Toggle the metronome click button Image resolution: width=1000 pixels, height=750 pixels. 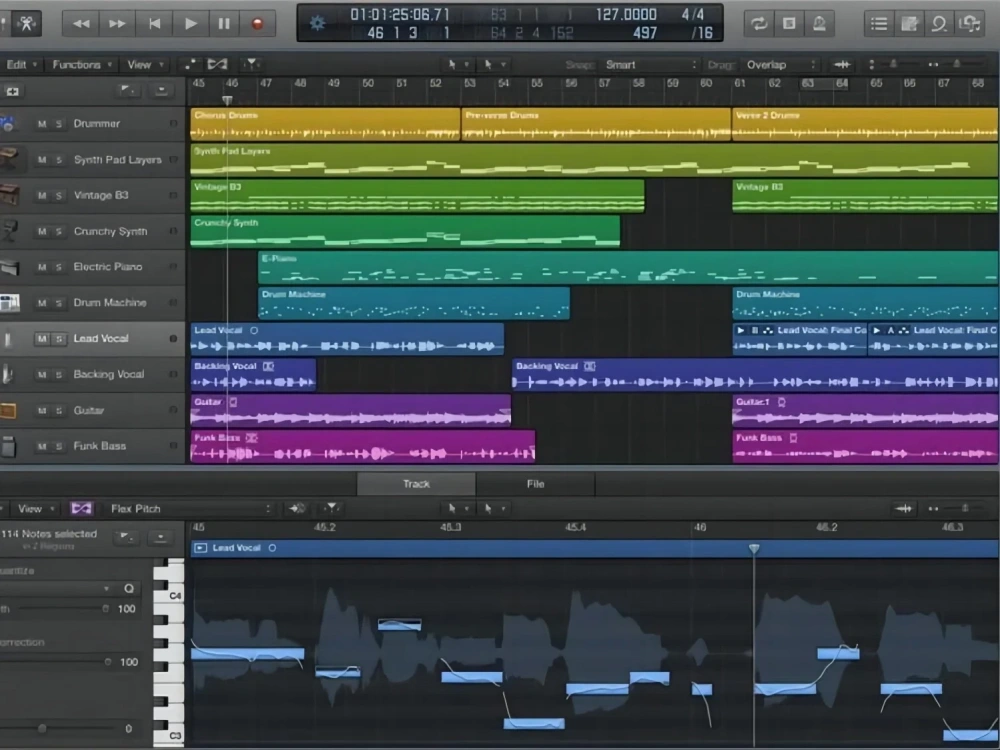[819, 24]
